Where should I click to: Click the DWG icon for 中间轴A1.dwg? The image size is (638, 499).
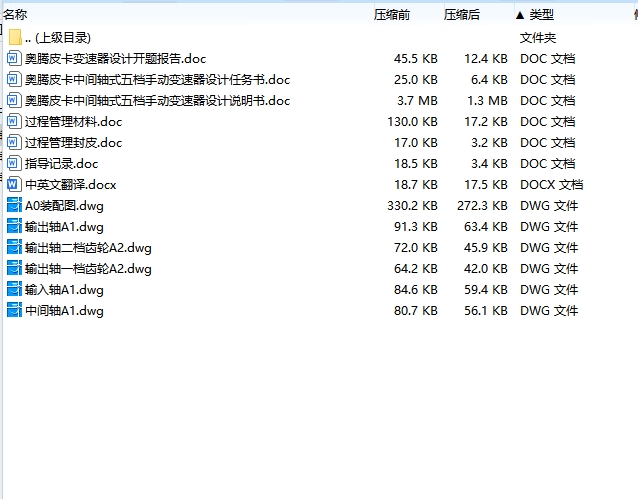(x=14, y=311)
